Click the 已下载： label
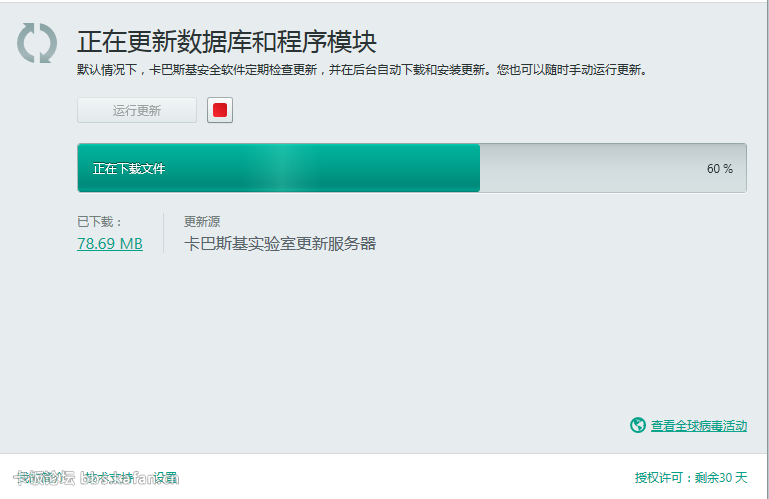 coord(100,222)
